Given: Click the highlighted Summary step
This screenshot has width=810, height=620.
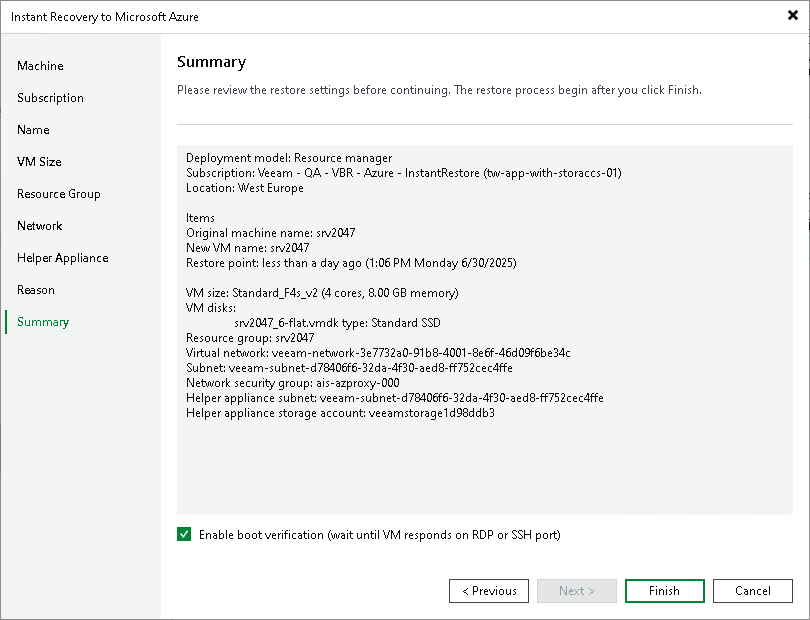Looking at the screenshot, I should [x=44, y=321].
